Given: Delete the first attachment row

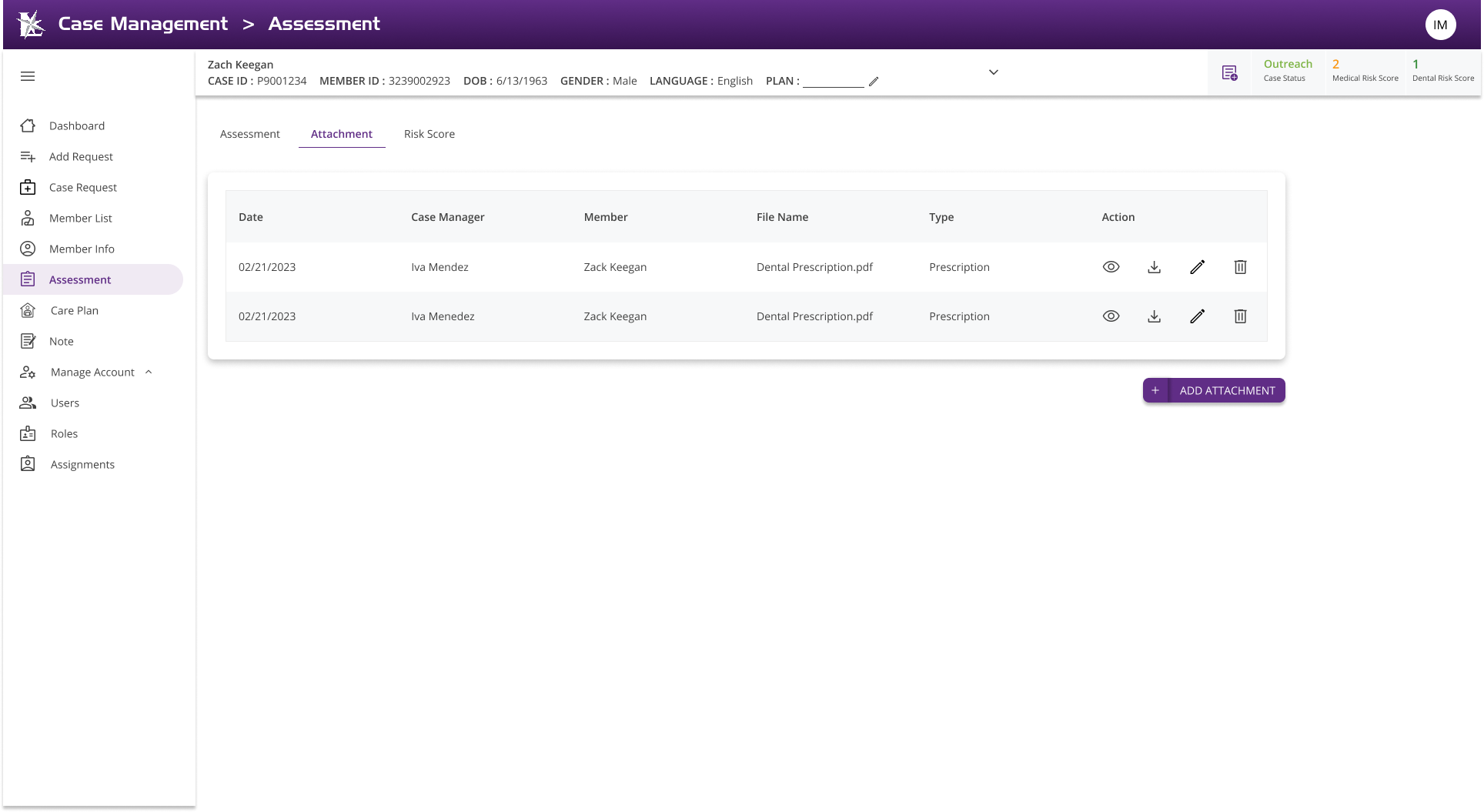Looking at the screenshot, I should pos(1240,267).
